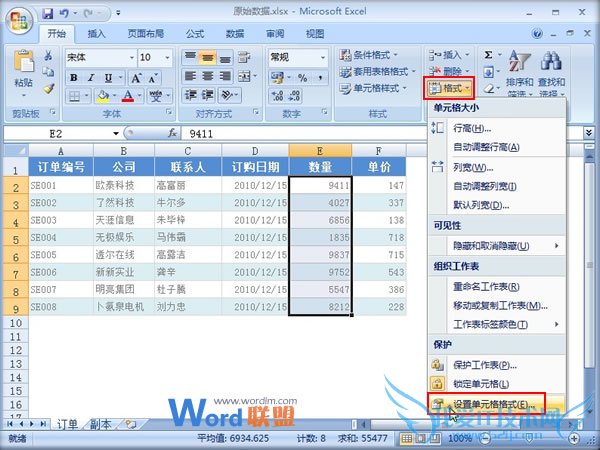Apply accounting number format
Viewport: 600px width, 450px height.
(277, 78)
